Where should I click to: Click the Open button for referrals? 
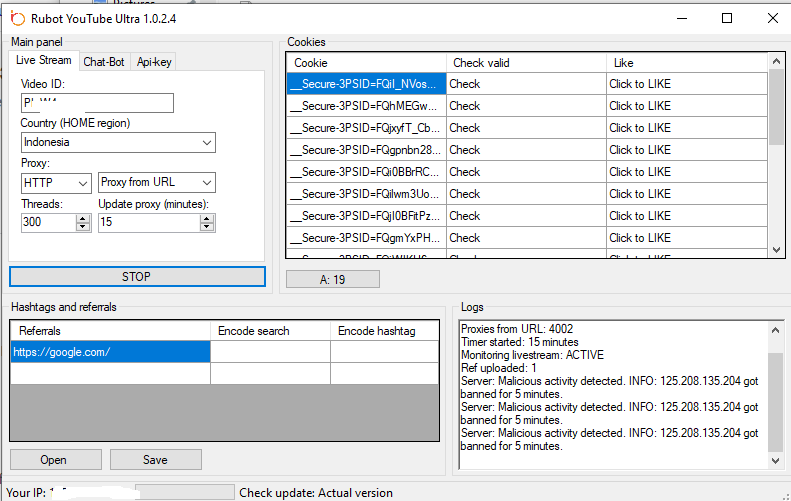54,460
